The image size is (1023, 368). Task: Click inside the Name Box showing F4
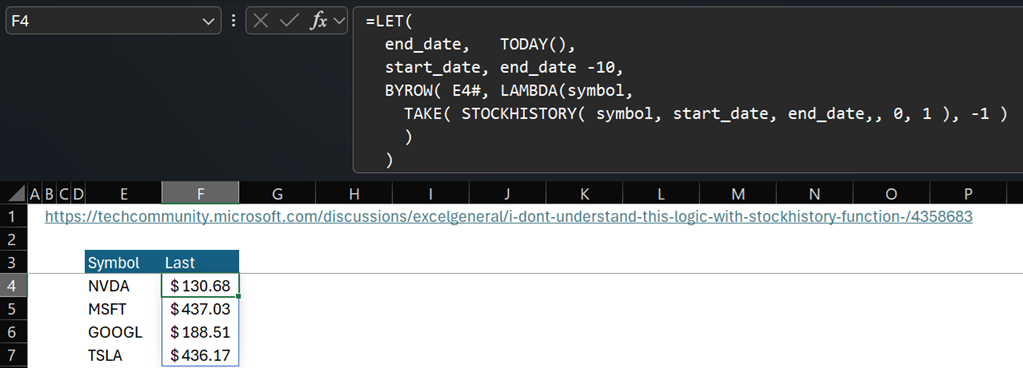click(104, 21)
